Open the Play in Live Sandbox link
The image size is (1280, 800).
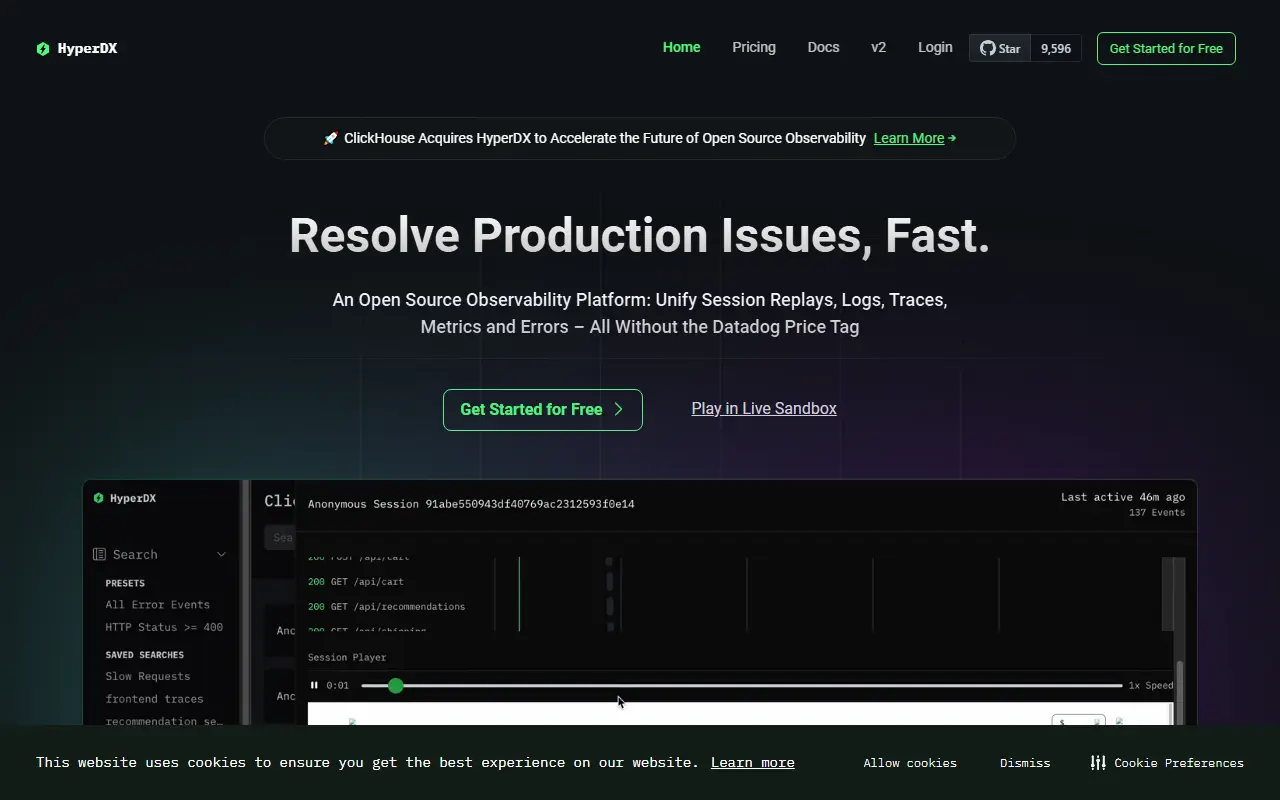(764, 408)
